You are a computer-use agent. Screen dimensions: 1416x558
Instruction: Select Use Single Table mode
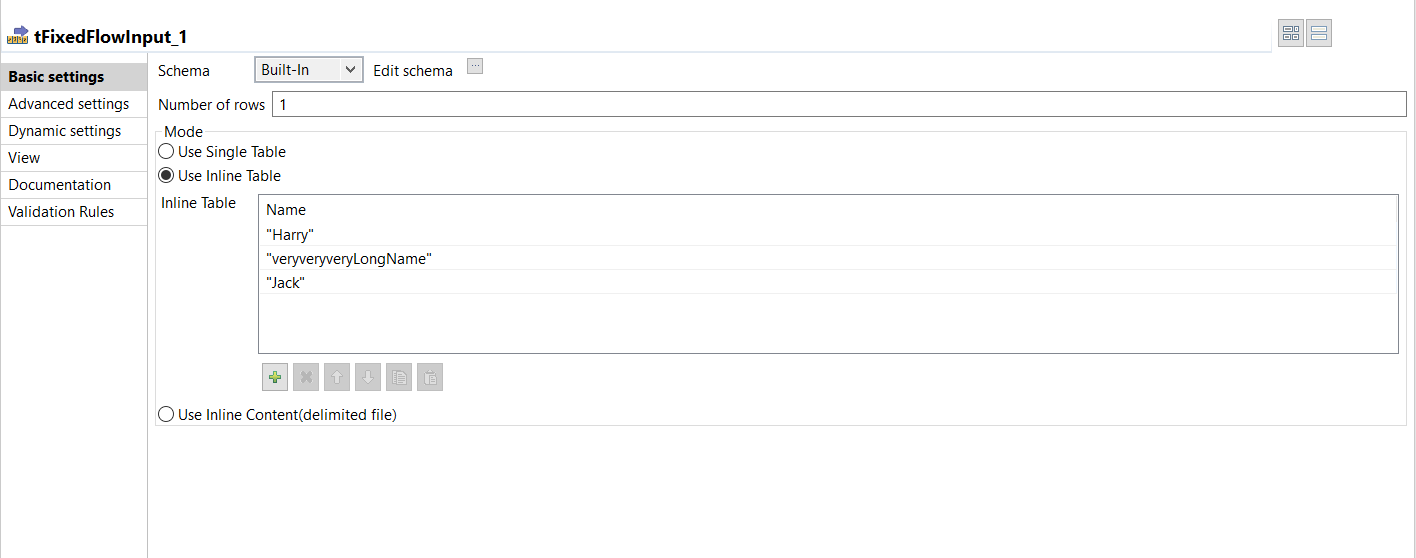pyautogui.click(x=167, y=152)
